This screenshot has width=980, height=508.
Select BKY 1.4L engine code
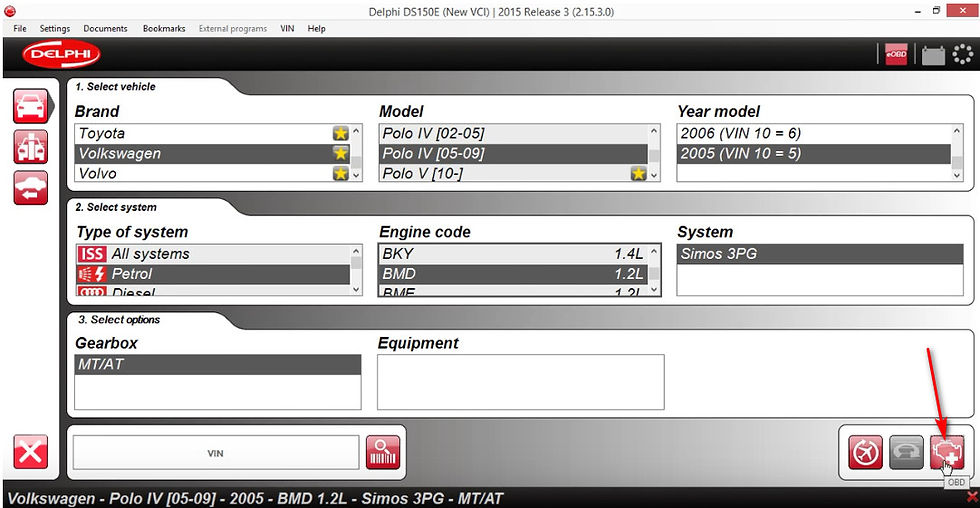513,254
